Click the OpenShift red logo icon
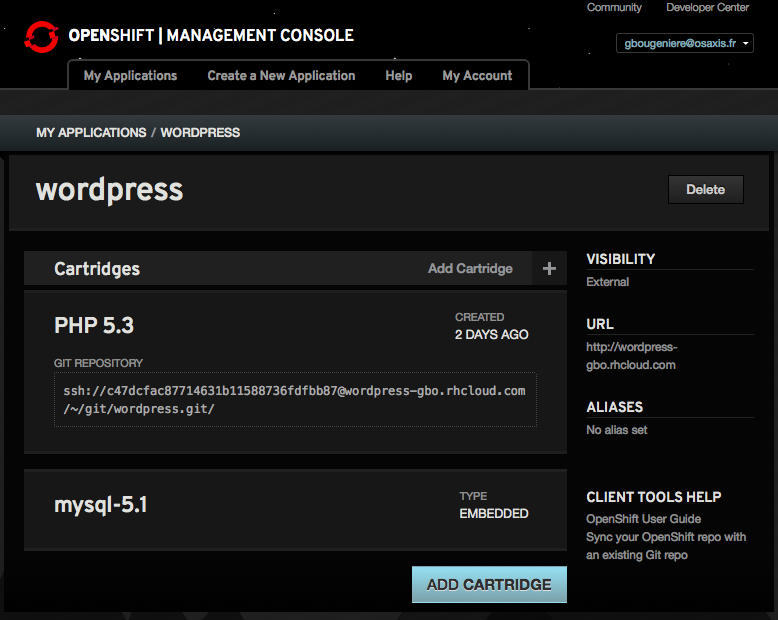 (42, 37)
